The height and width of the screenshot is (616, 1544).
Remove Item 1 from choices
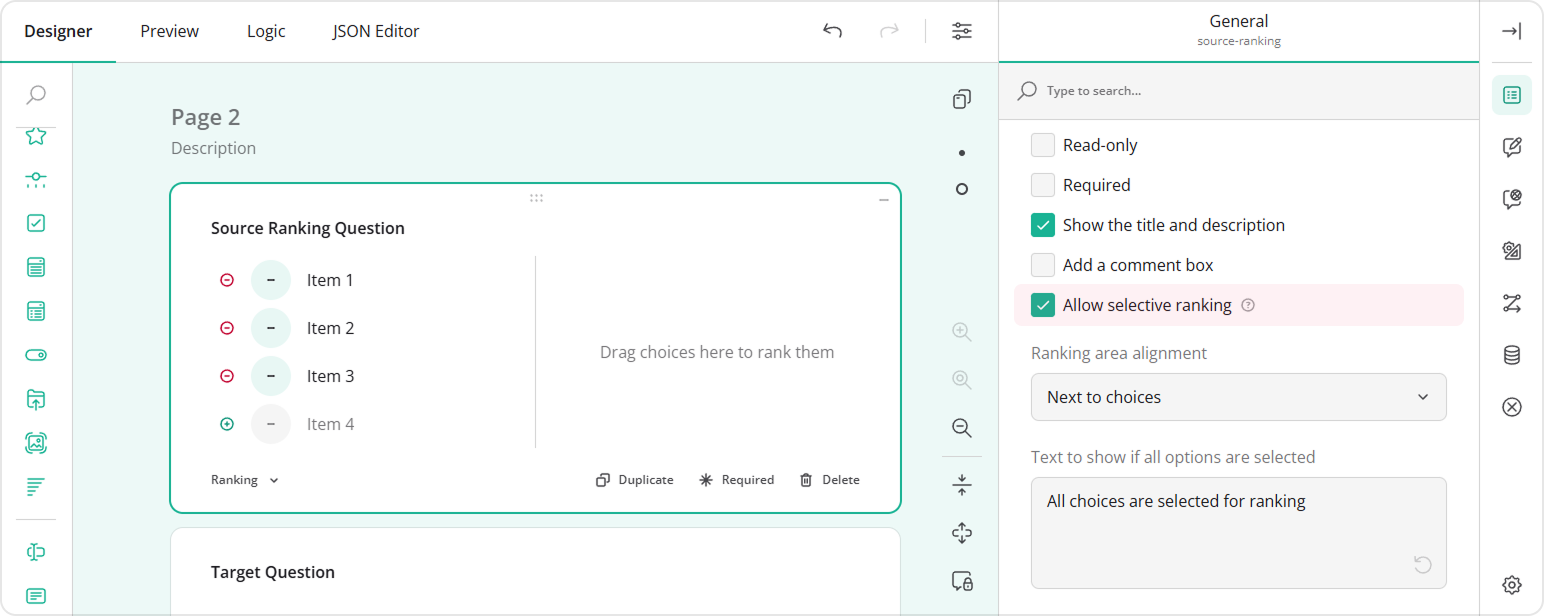[x=227, y=280]
